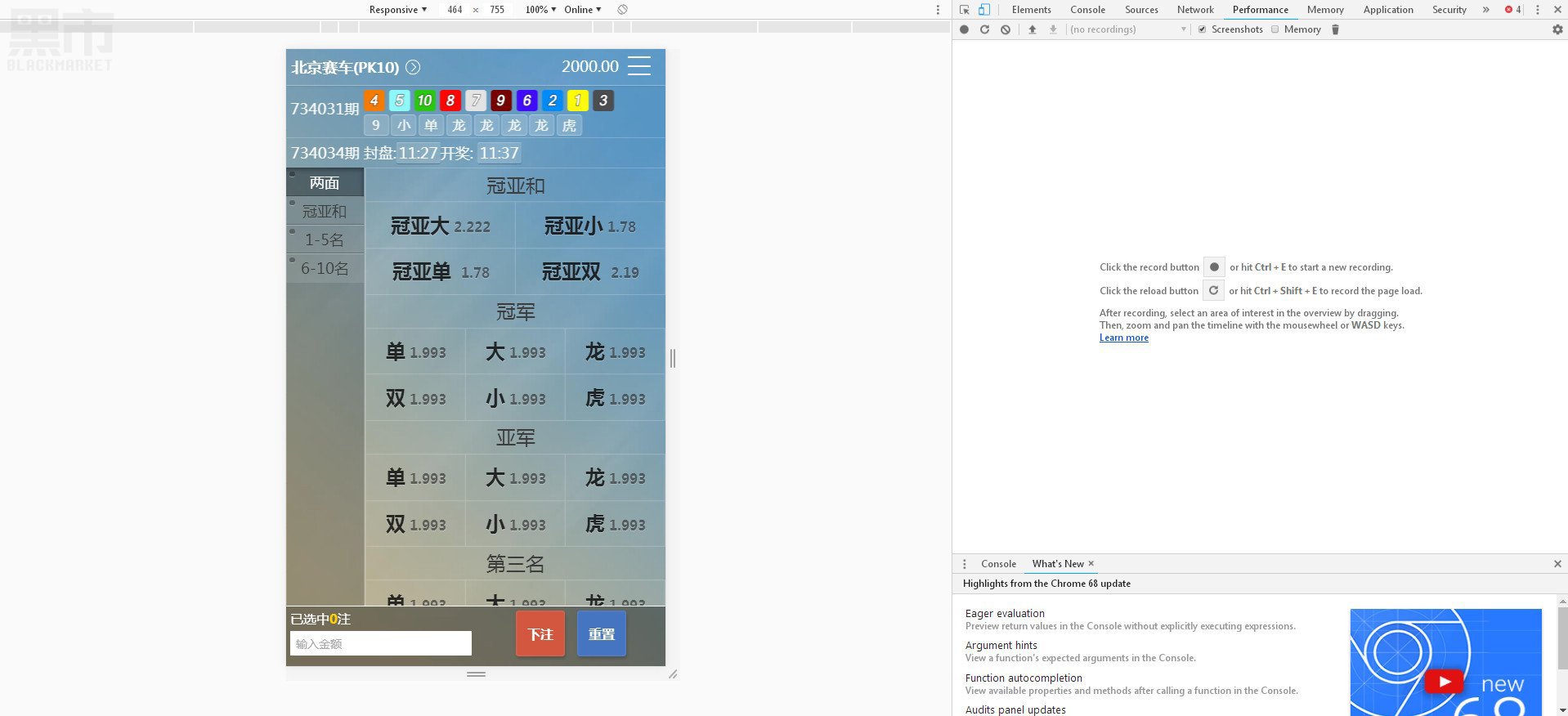The image size is (1568, 716).
Task: Click the collect garbage trash icon
Action: tap(1335, 29)
